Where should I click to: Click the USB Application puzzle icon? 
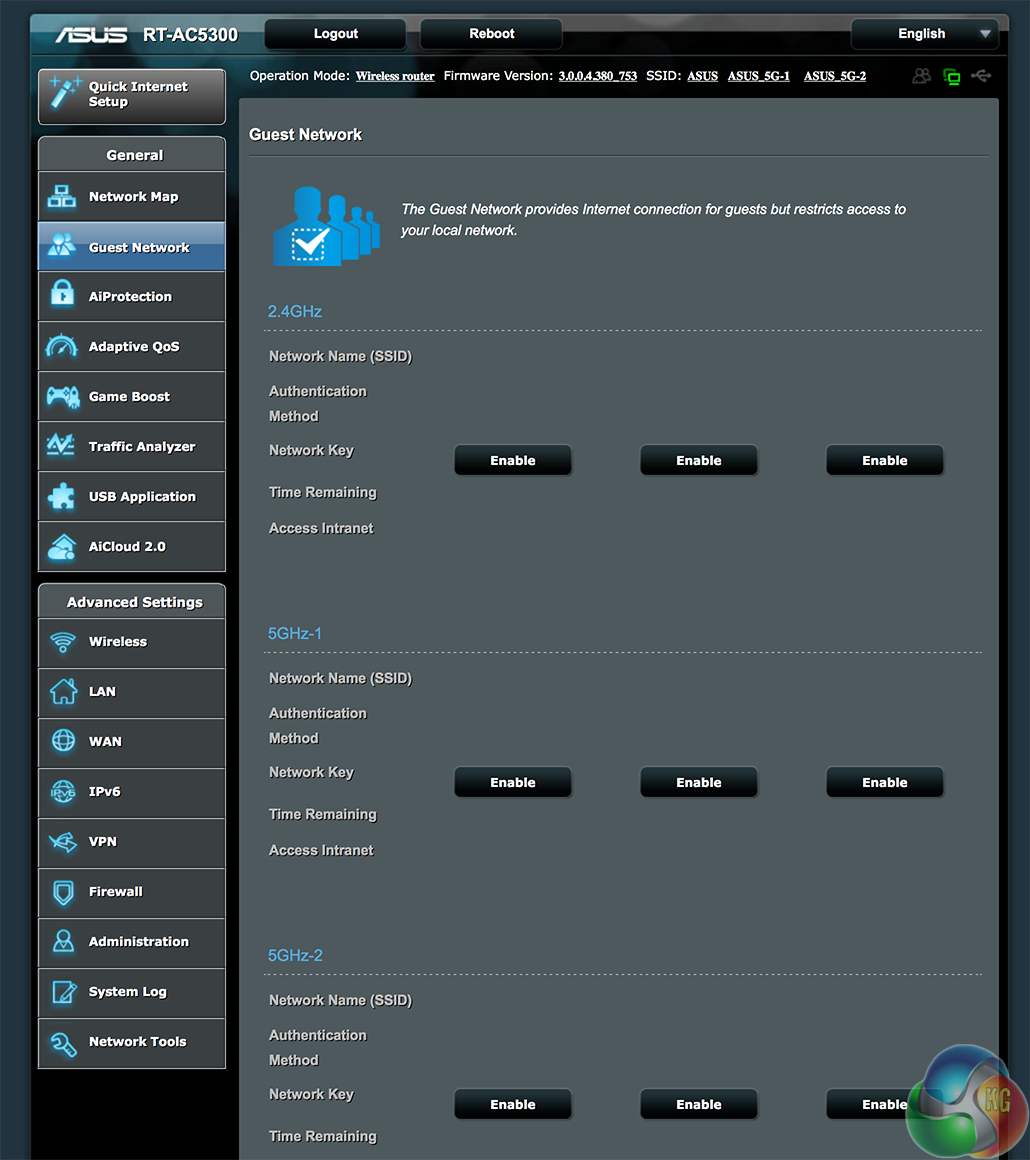(61, 496)
